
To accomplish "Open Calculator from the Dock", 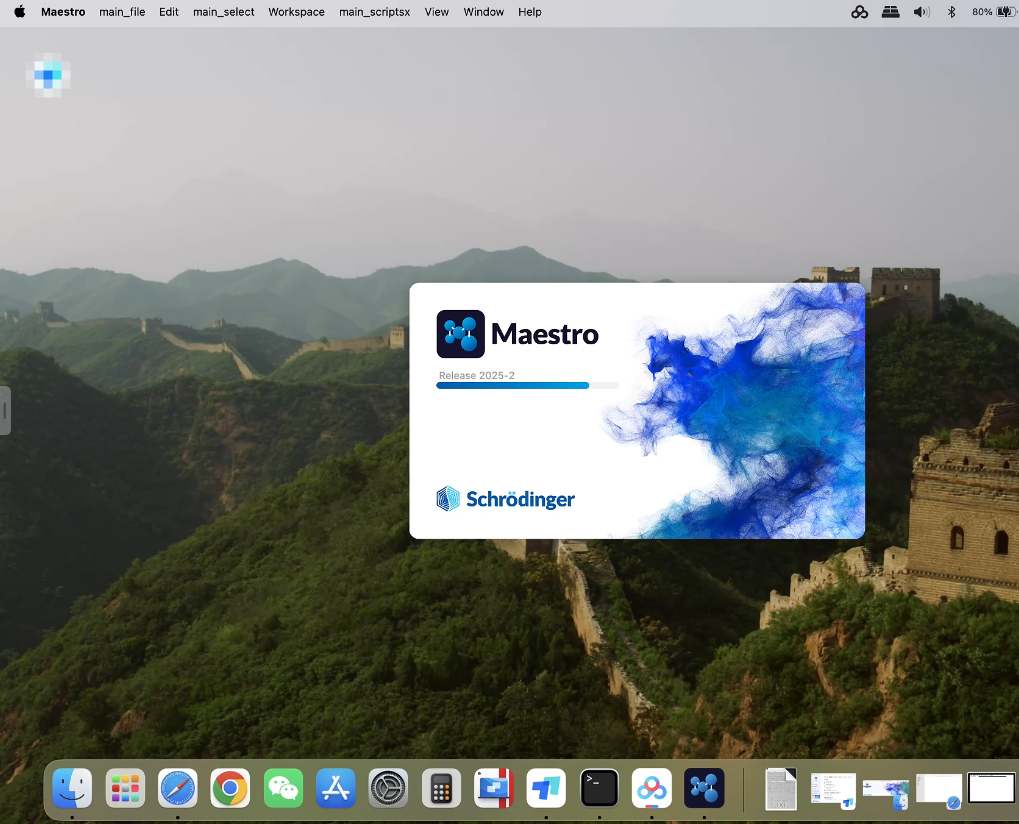I will tap(441, 788).
